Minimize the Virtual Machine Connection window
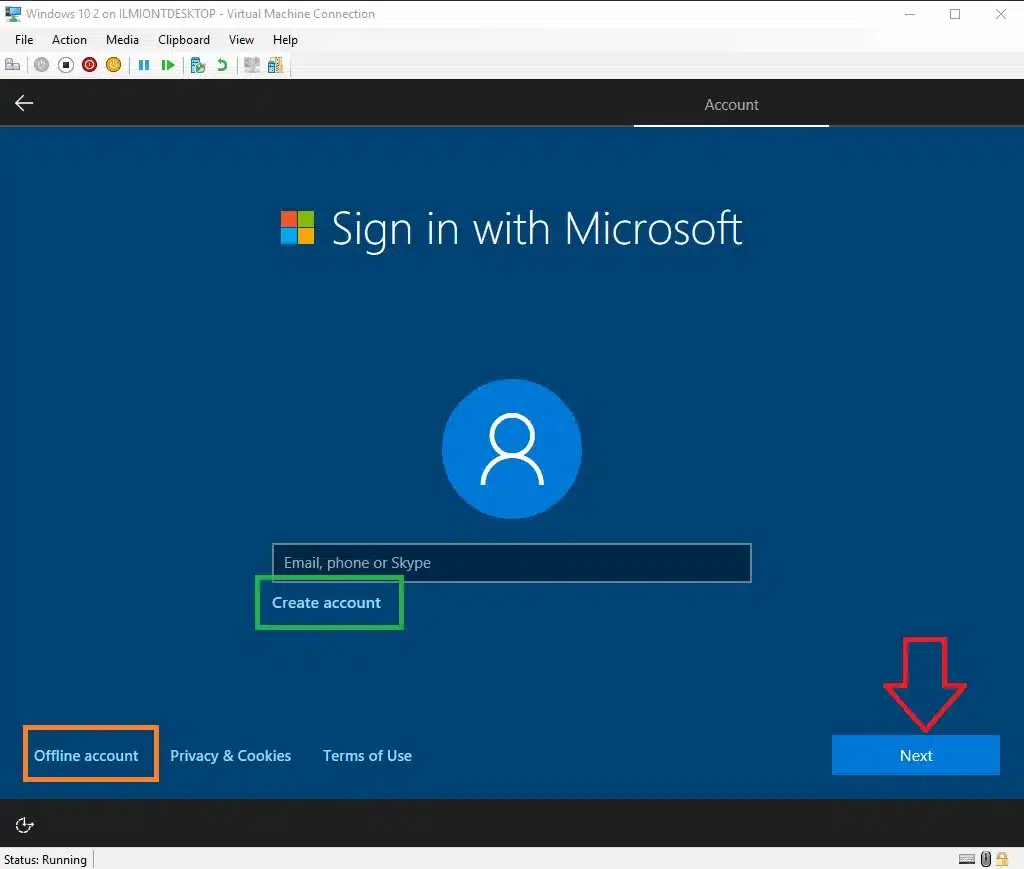Image resolution: width=1024 pixels, height=869 pixels. coord(909,14)
